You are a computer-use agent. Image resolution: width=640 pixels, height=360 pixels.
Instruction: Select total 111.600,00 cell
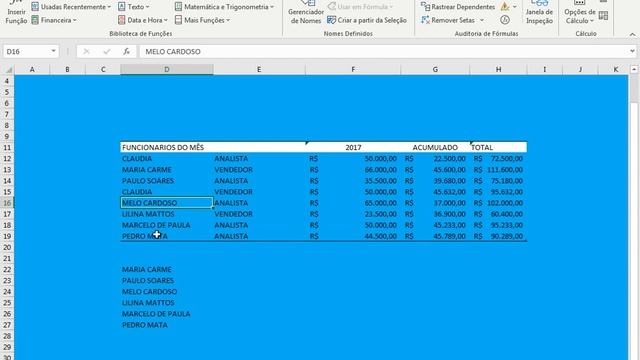[498, 170]
